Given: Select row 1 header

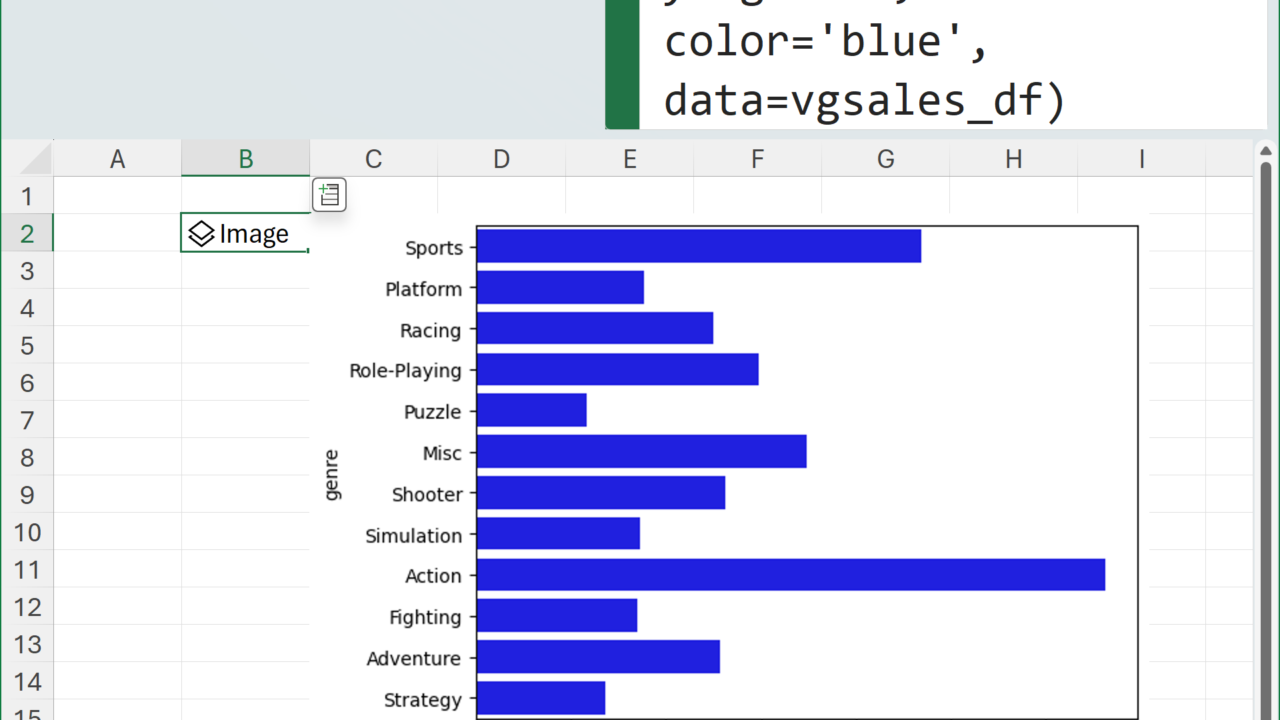Looking at the screenshot, I should pyautogui.click(x=27, y=196).
